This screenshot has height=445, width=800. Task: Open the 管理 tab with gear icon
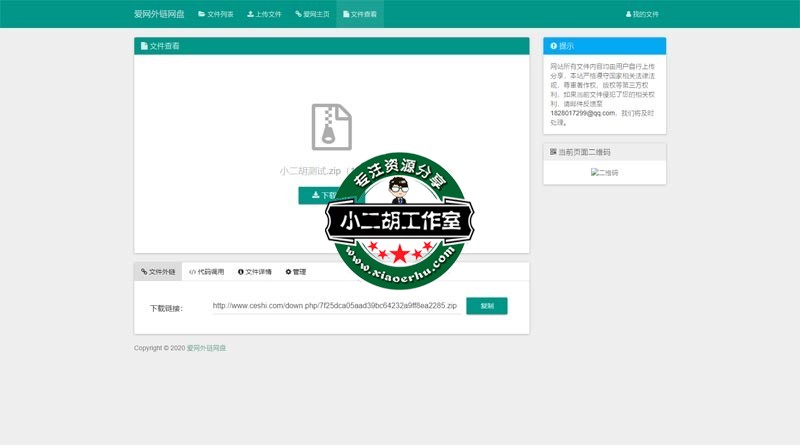tap(296, 271)
